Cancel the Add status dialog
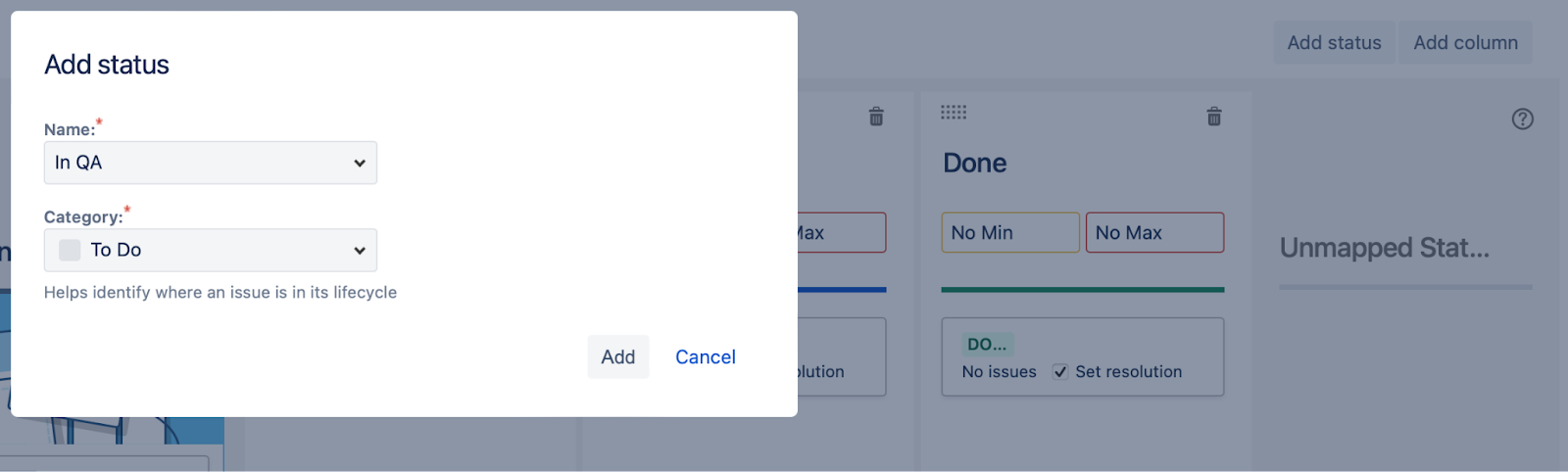This screenshot has height=472, width=1568. pos(705,357)
